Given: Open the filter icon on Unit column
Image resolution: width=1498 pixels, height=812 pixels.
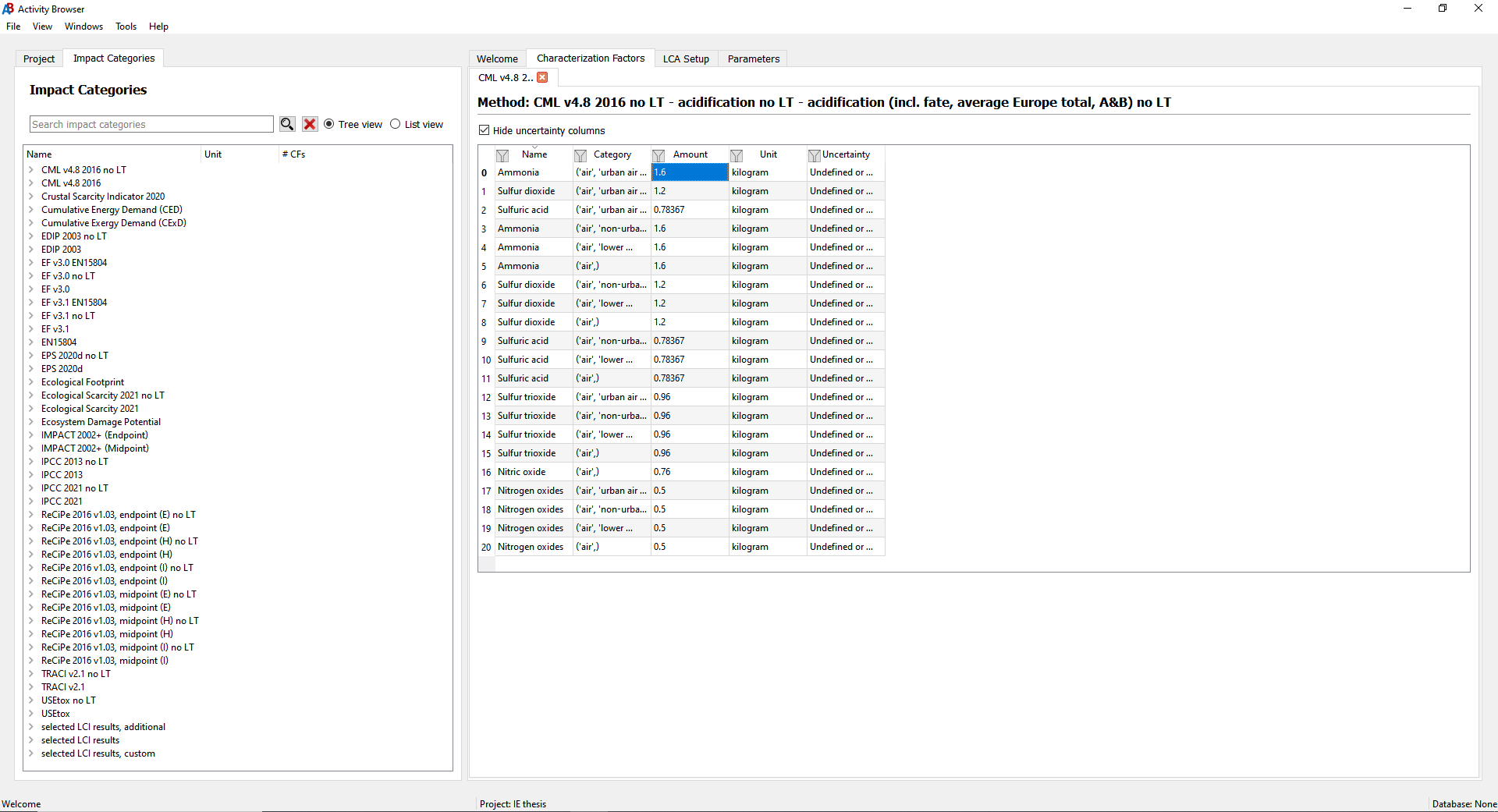Looking at the screenshot, I should (737, 155).
